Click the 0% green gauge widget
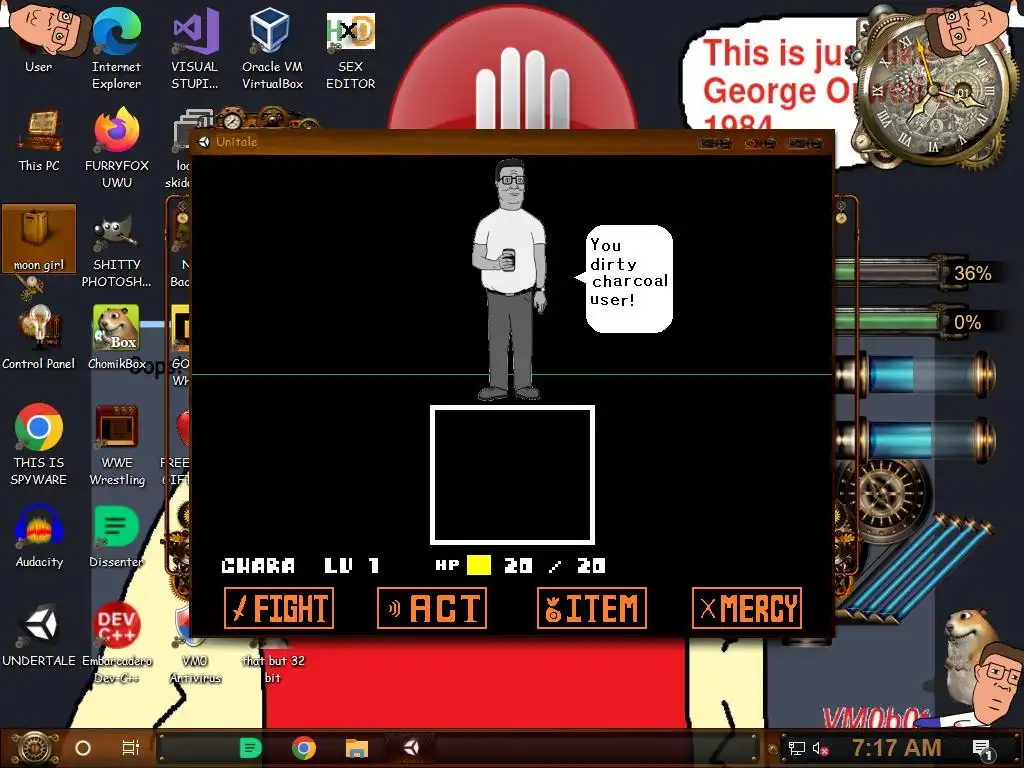 pos(914,322)
